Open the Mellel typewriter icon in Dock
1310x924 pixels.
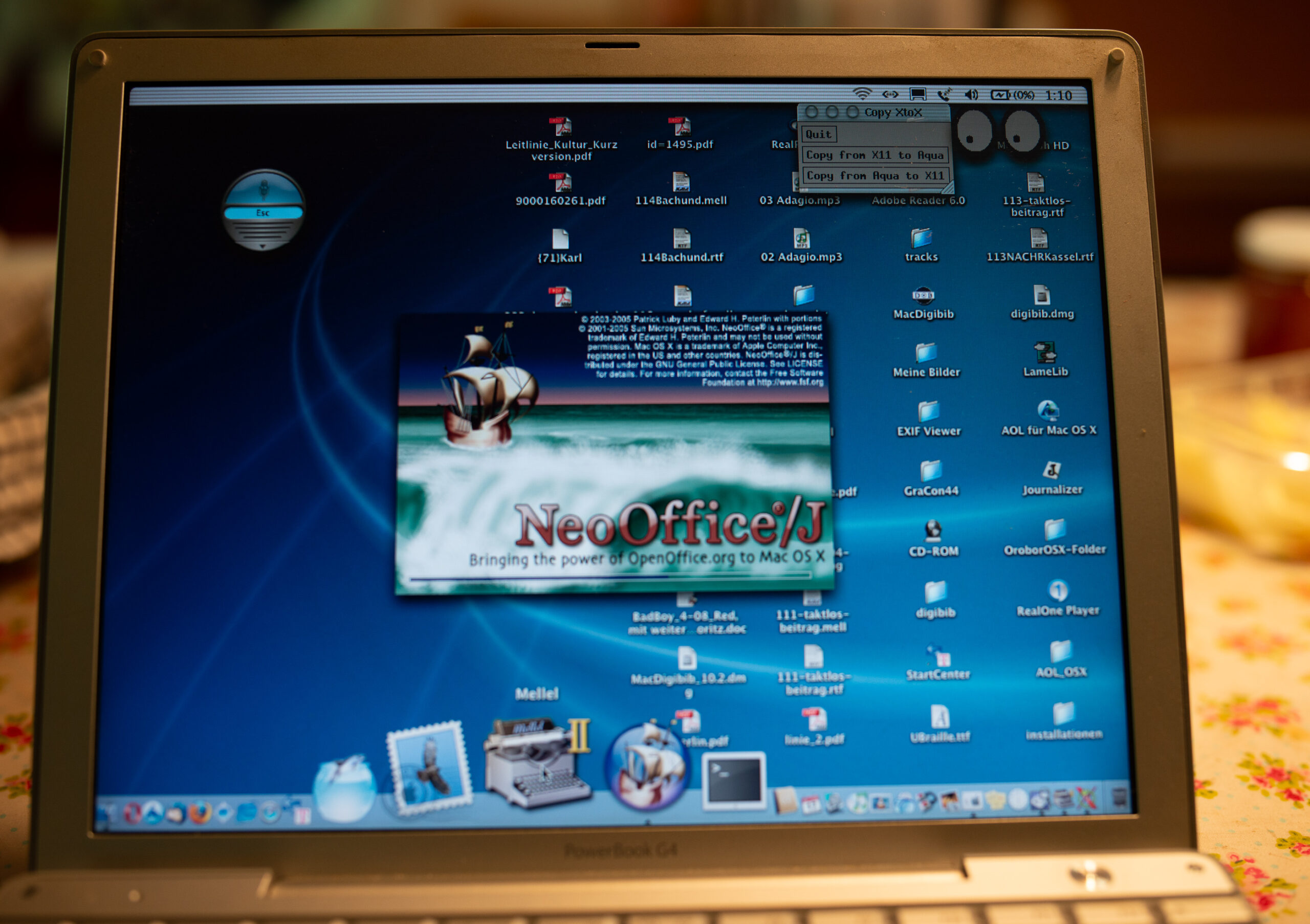click(x=536, y=764)
